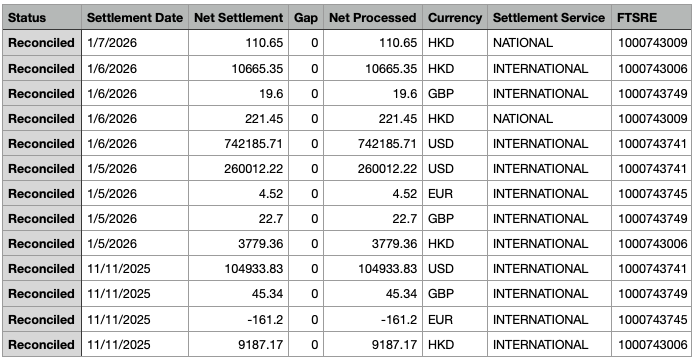The height and width of the screenshot is (360, 695).
Task: Click the Settlement Service column header
Action: pyautogui.click(x=549, y=18)
